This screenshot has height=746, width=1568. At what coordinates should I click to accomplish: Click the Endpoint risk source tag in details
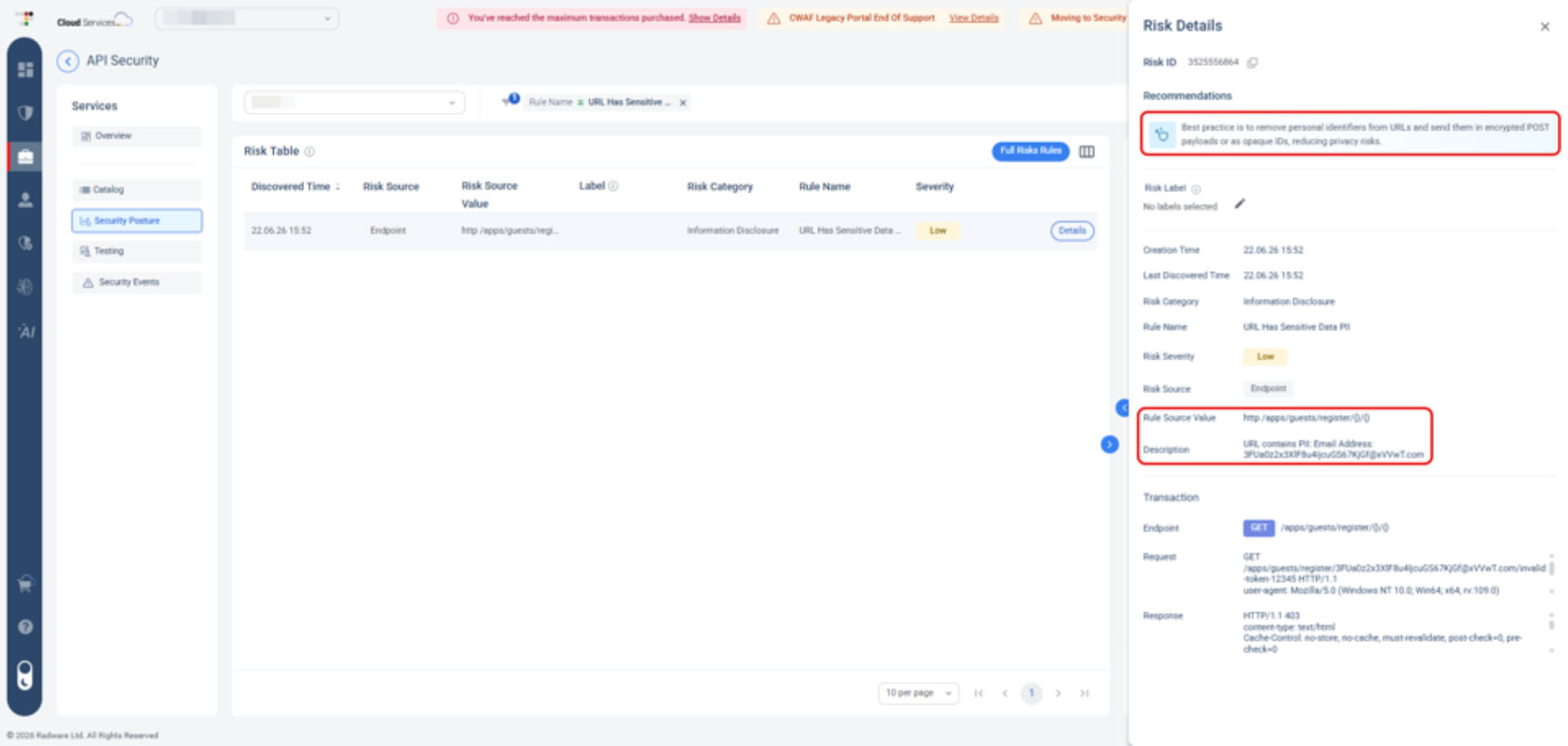pos(1268,389)
